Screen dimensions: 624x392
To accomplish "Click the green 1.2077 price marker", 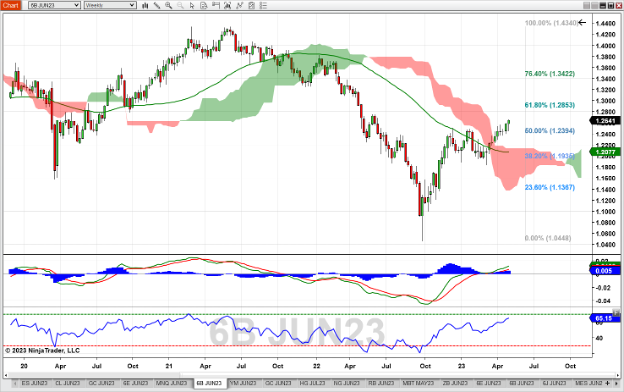I will 605,152.
